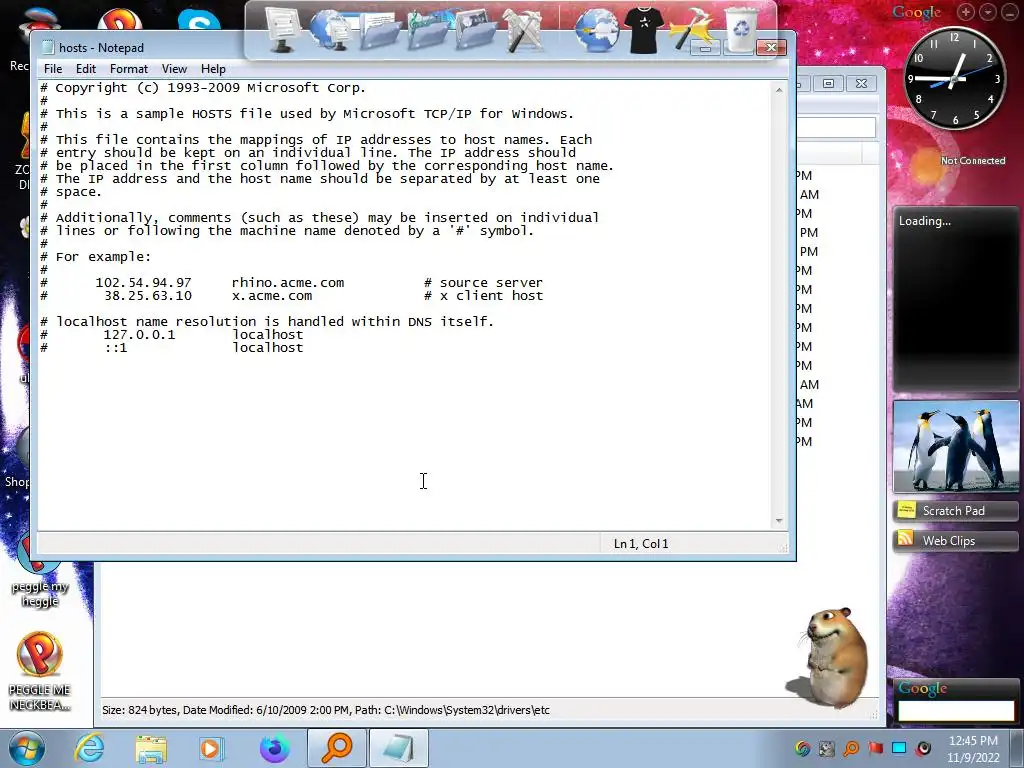Launch the browser globe icon in the dock
This screenshot has width=1024, height=768.
pos(596,29)
